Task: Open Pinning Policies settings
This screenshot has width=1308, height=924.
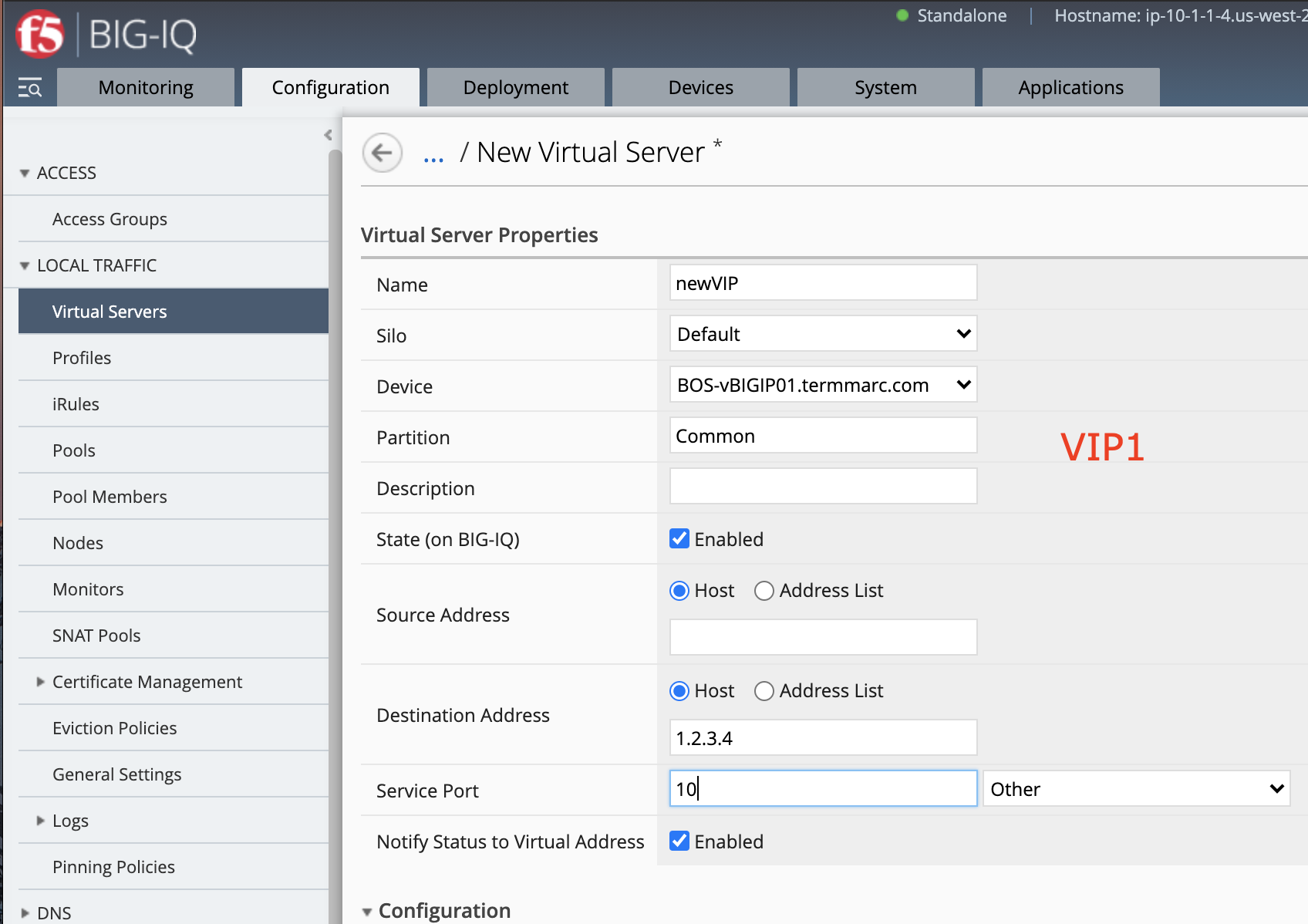Action: coord(113,866)
